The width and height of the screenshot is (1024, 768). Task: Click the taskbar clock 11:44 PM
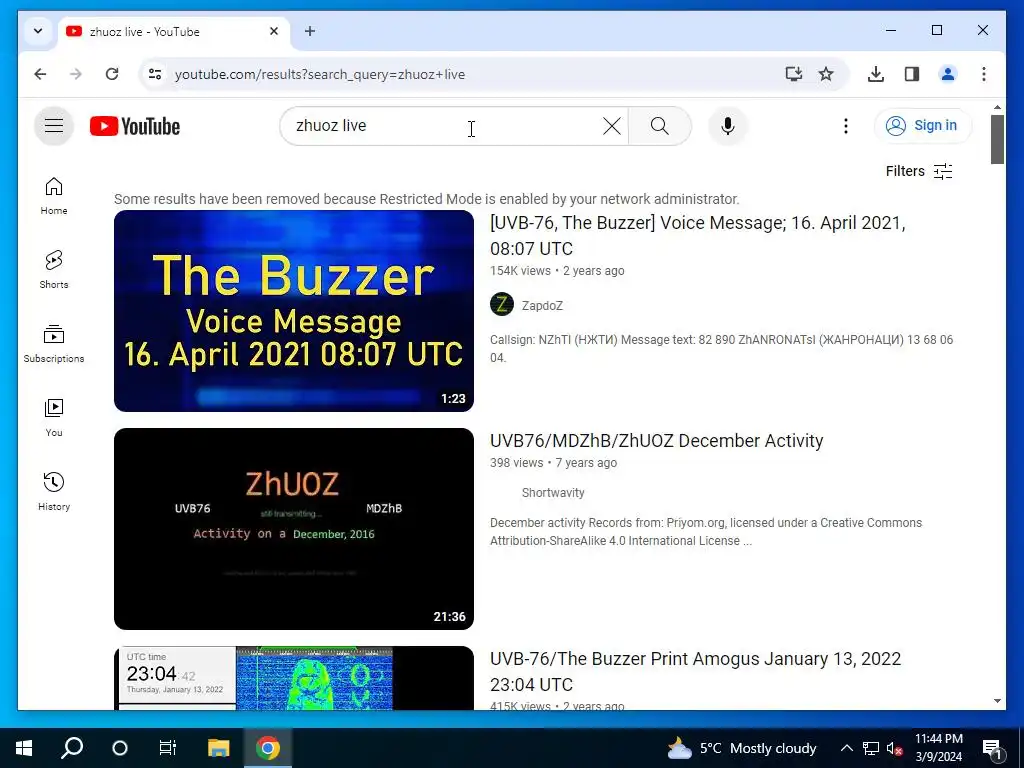click(938, 748)
